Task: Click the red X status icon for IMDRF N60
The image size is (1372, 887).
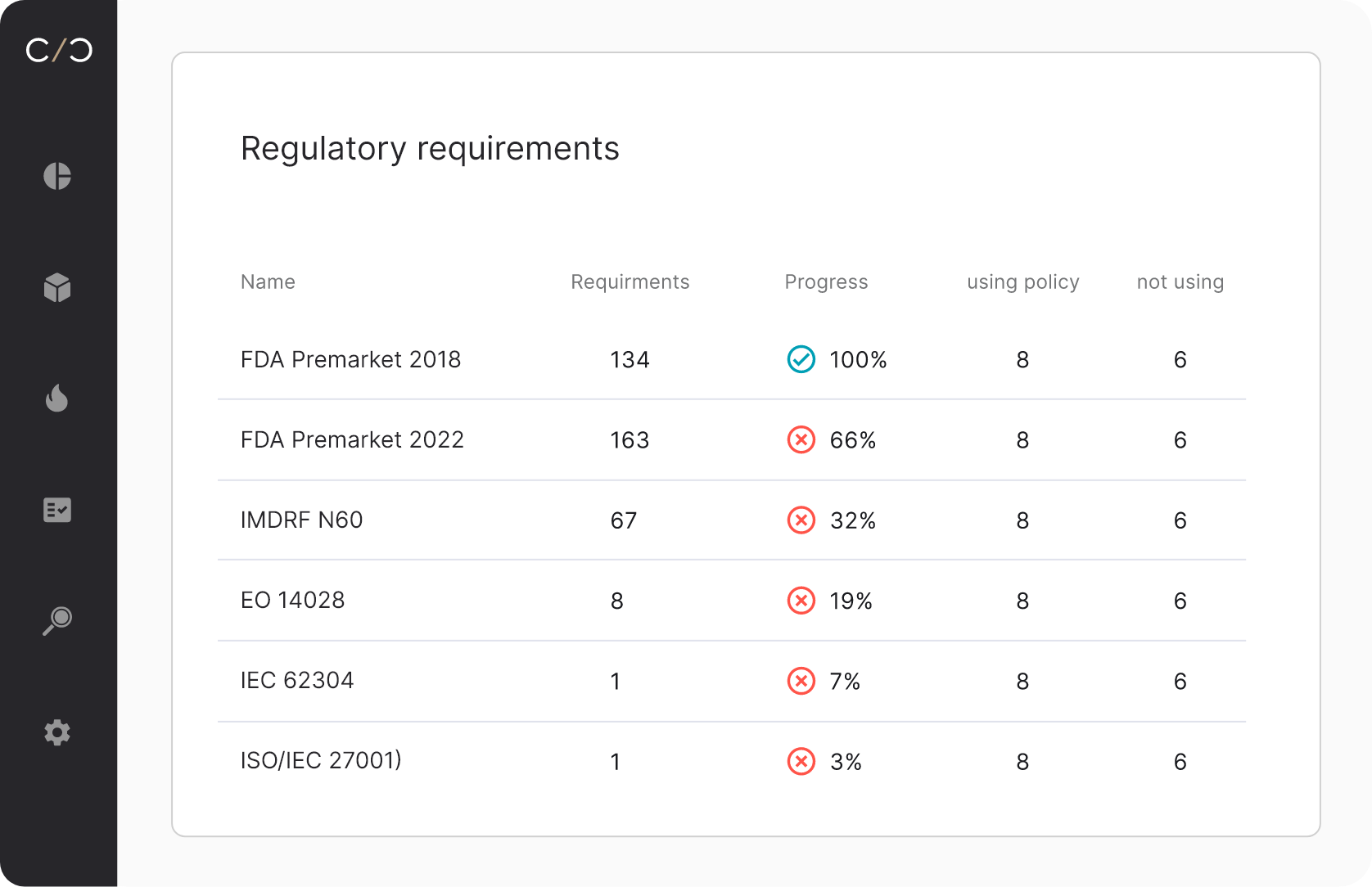Action: (801, 520)
